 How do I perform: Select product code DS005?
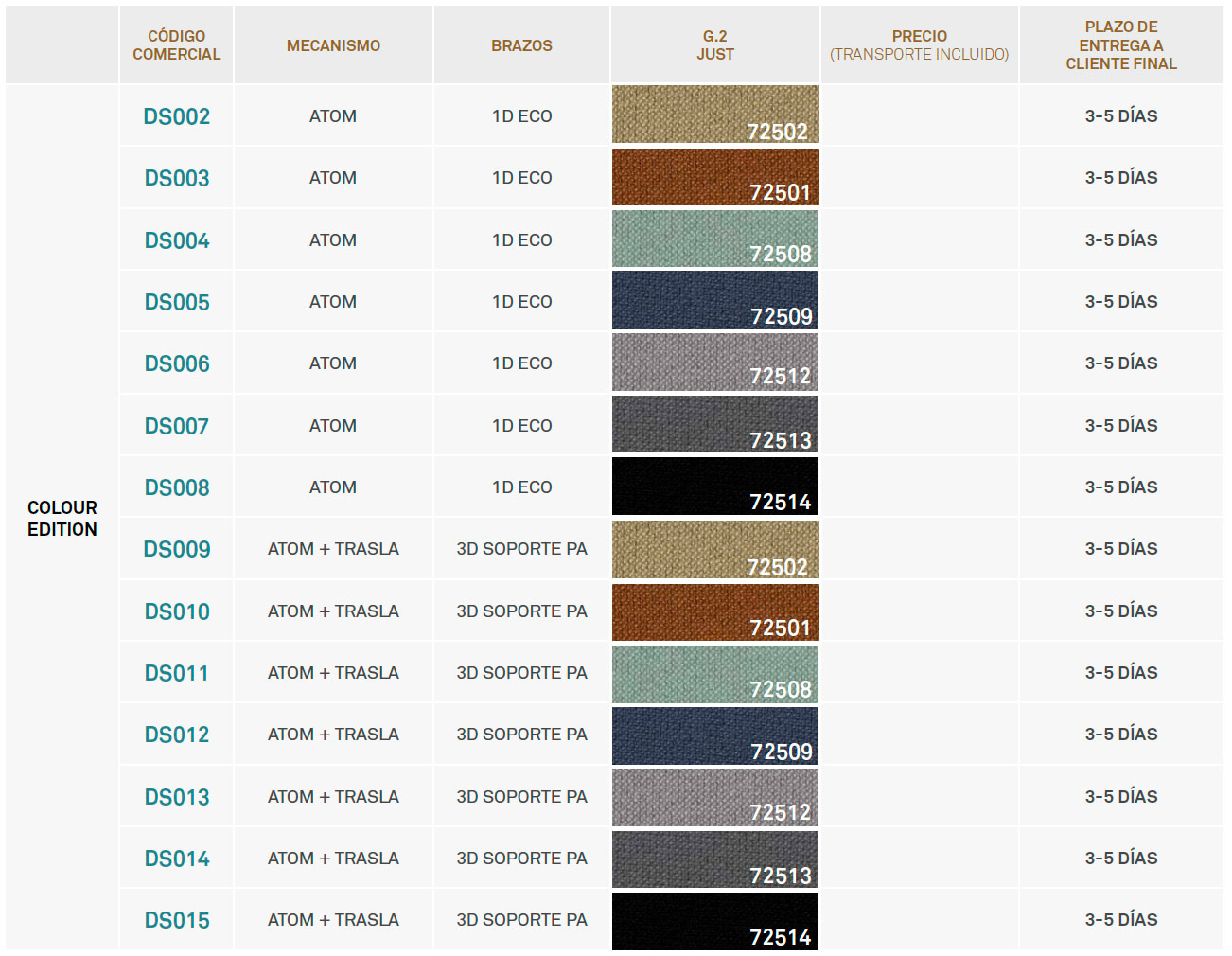click(177, 302)
